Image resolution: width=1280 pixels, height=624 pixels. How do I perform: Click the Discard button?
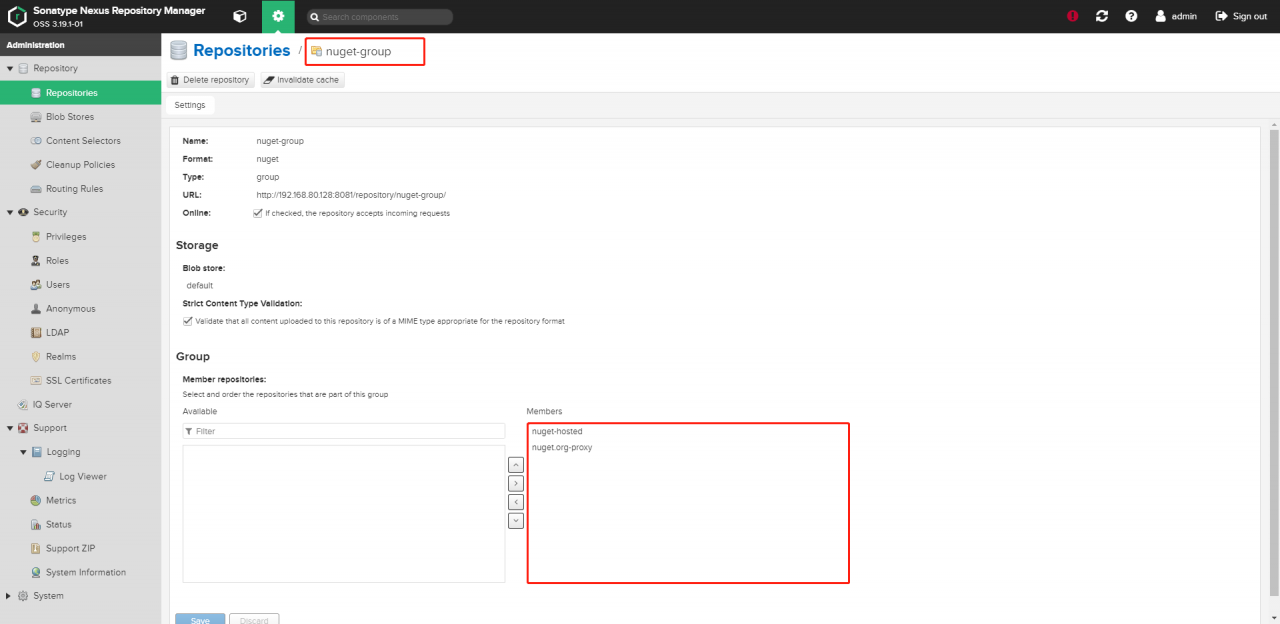click(x=254, y=620)
